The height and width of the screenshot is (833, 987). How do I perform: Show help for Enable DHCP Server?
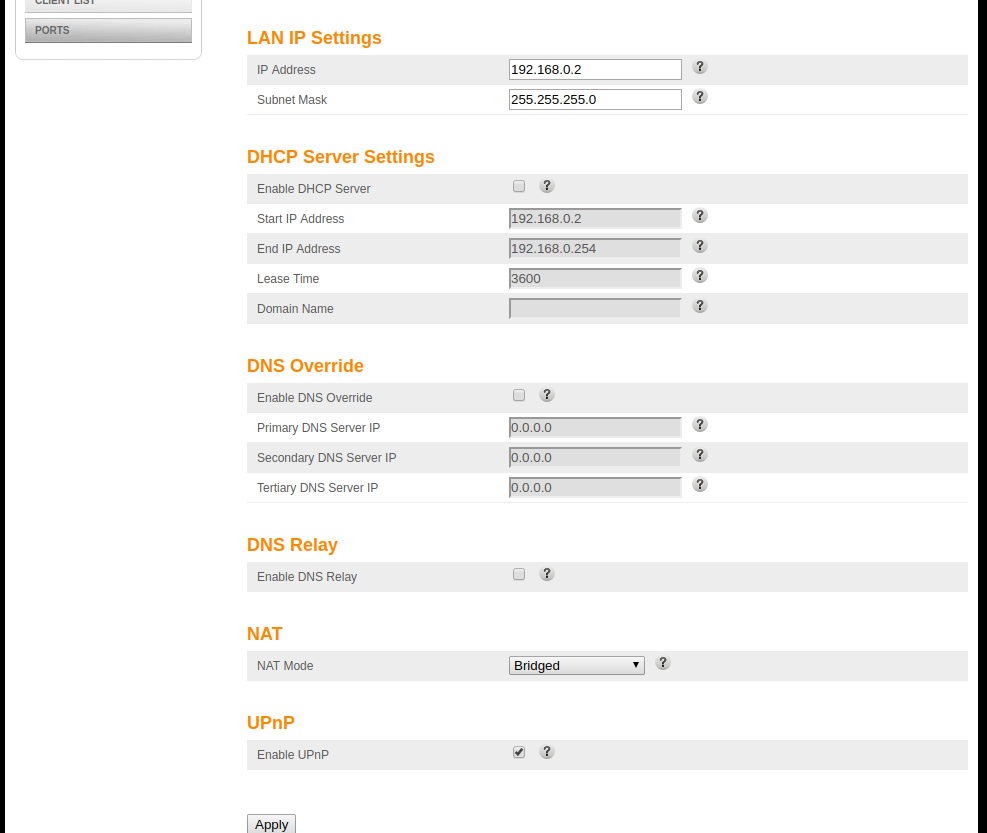[546, 186]
